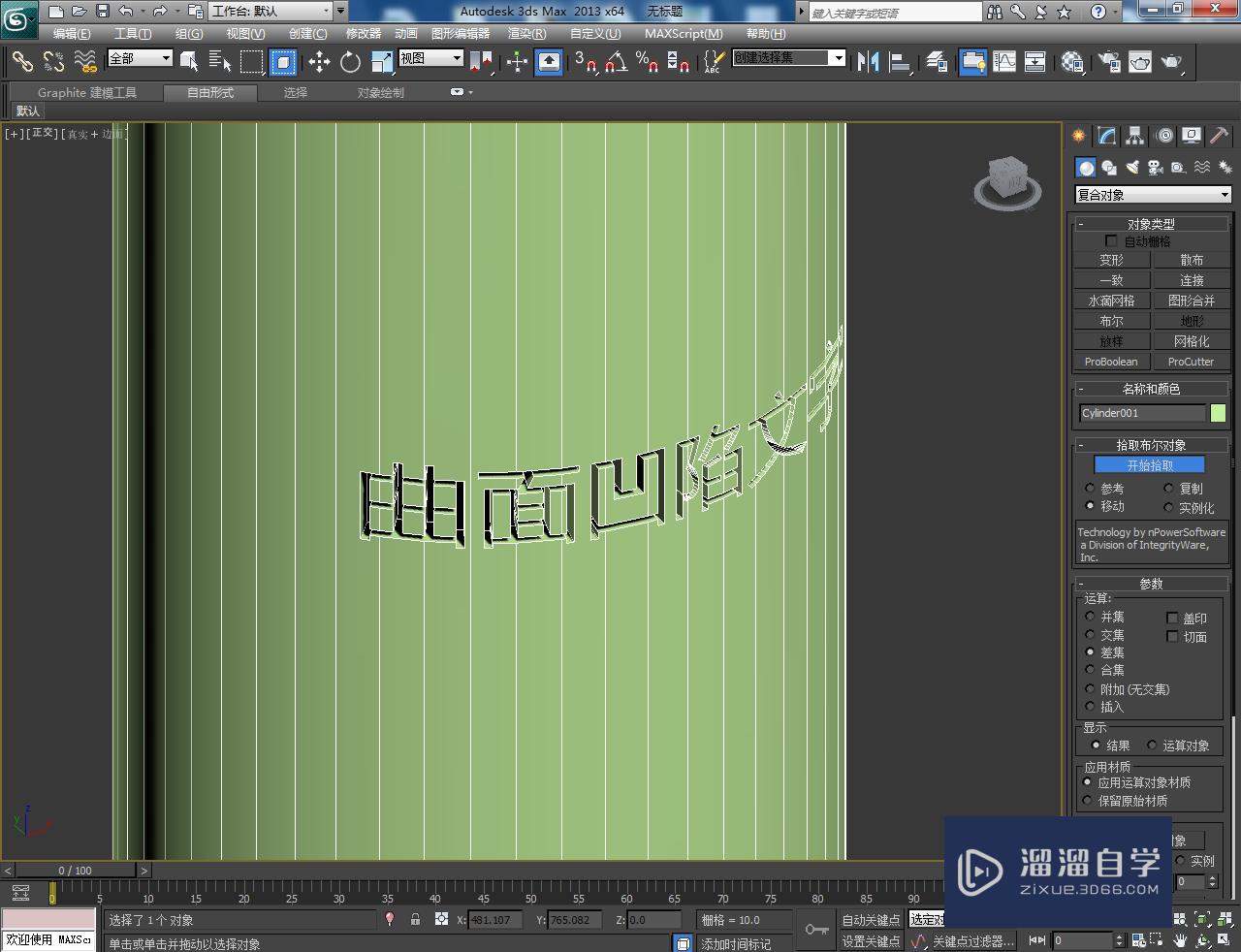Open the Modify panel tab
Image resolution: width=1241 pixels, height=952 pixels.
tap(1106, 136)
